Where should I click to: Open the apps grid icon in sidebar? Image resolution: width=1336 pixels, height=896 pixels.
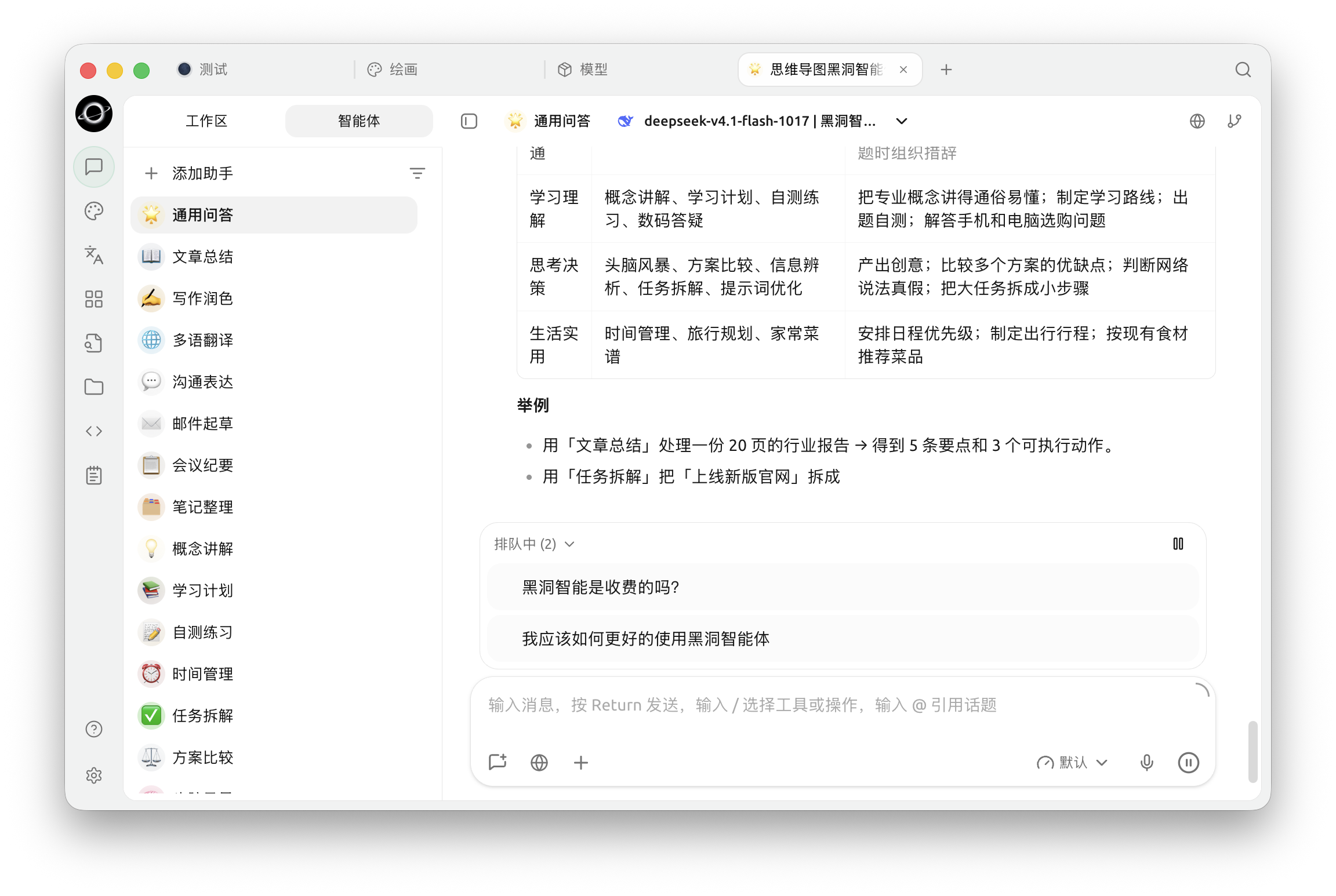[94, 299]
